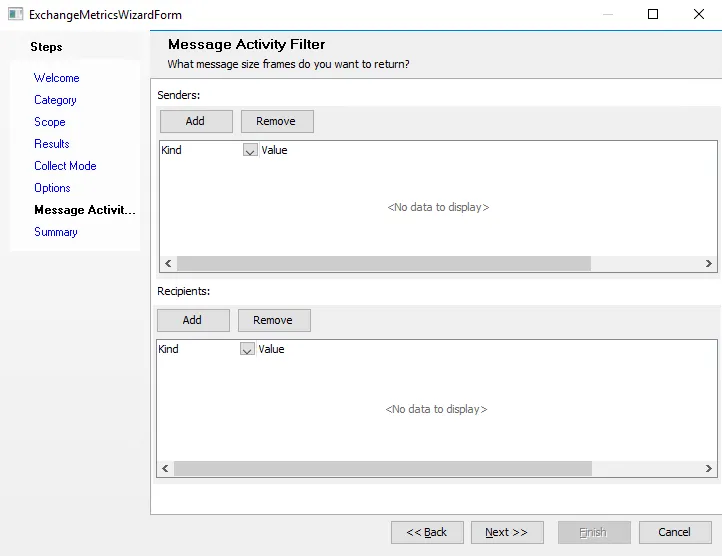The height and width of the screenshot is (556, 722).
Task: Go to the Welcome step
Action: pyautogui.click(x=57, y=78)
